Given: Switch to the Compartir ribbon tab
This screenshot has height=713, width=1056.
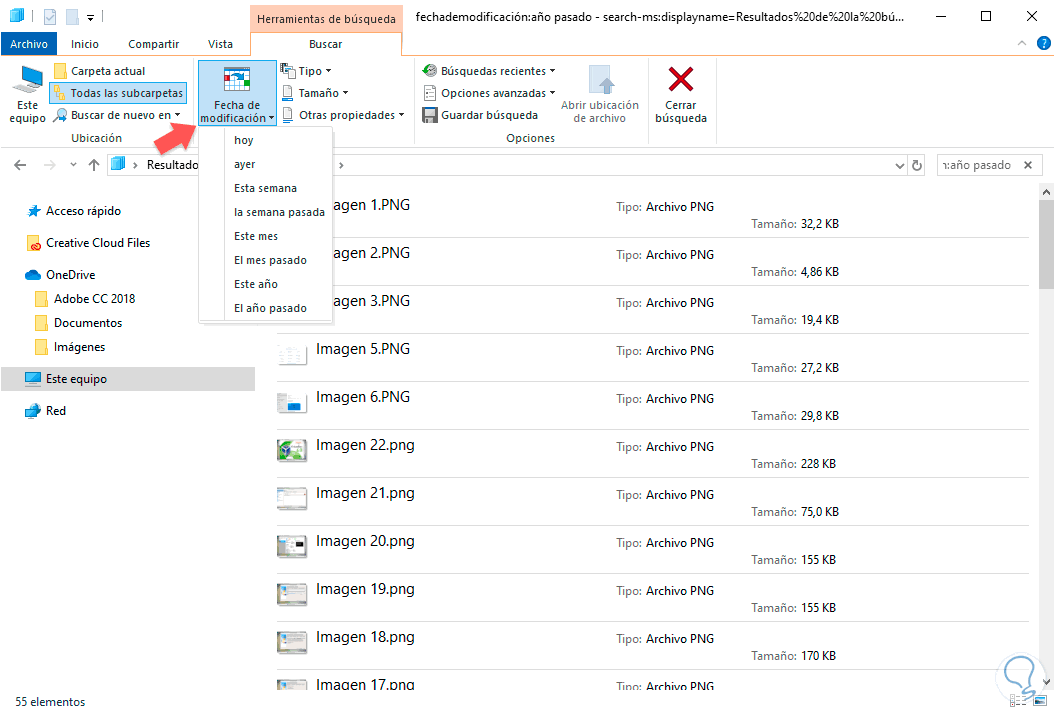Looking at the screenshot, I should tap(154, 44).
